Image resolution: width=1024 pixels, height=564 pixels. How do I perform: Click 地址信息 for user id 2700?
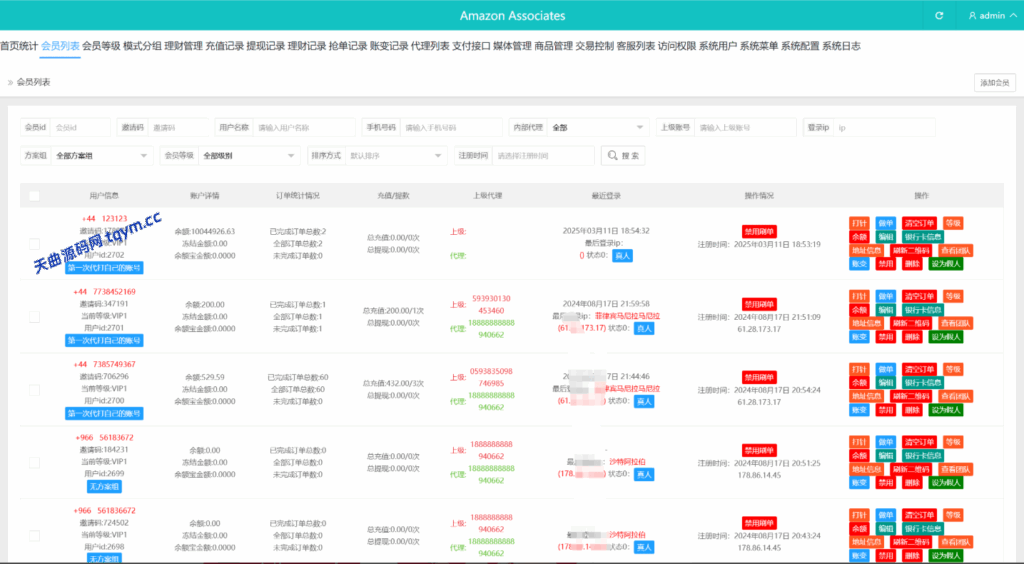click(x=867, y=396)
